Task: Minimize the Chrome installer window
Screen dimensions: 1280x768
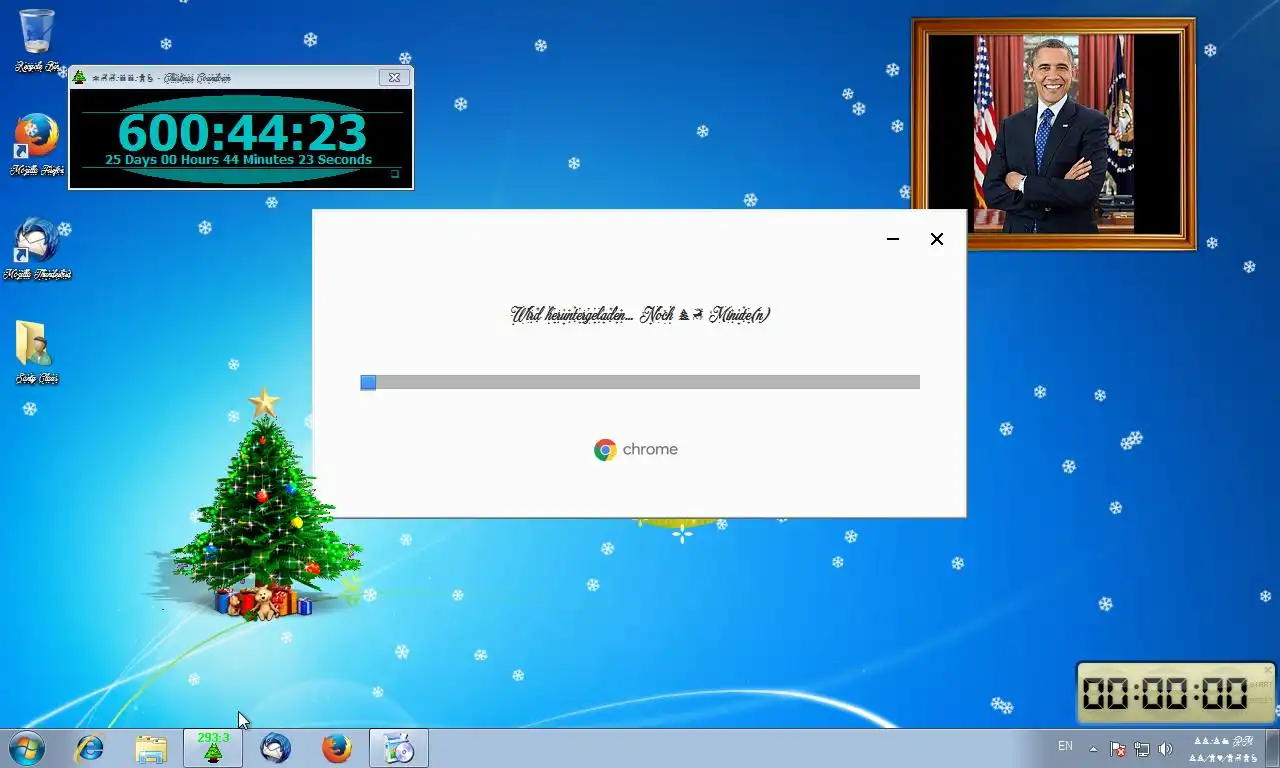Action: [x=893, y=239]
